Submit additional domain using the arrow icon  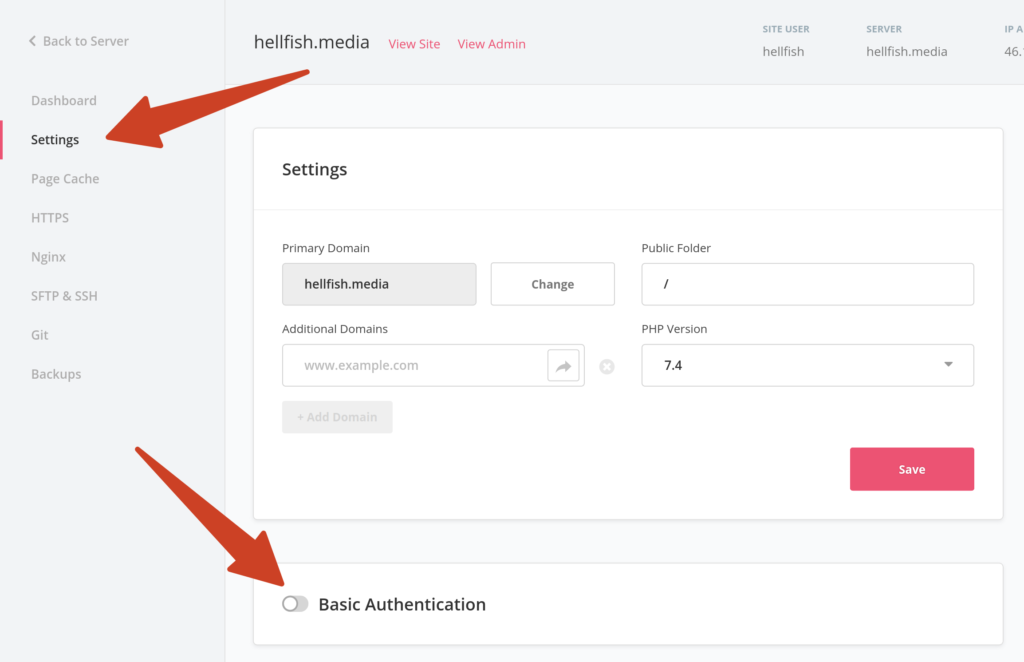(x=563, y=365)
